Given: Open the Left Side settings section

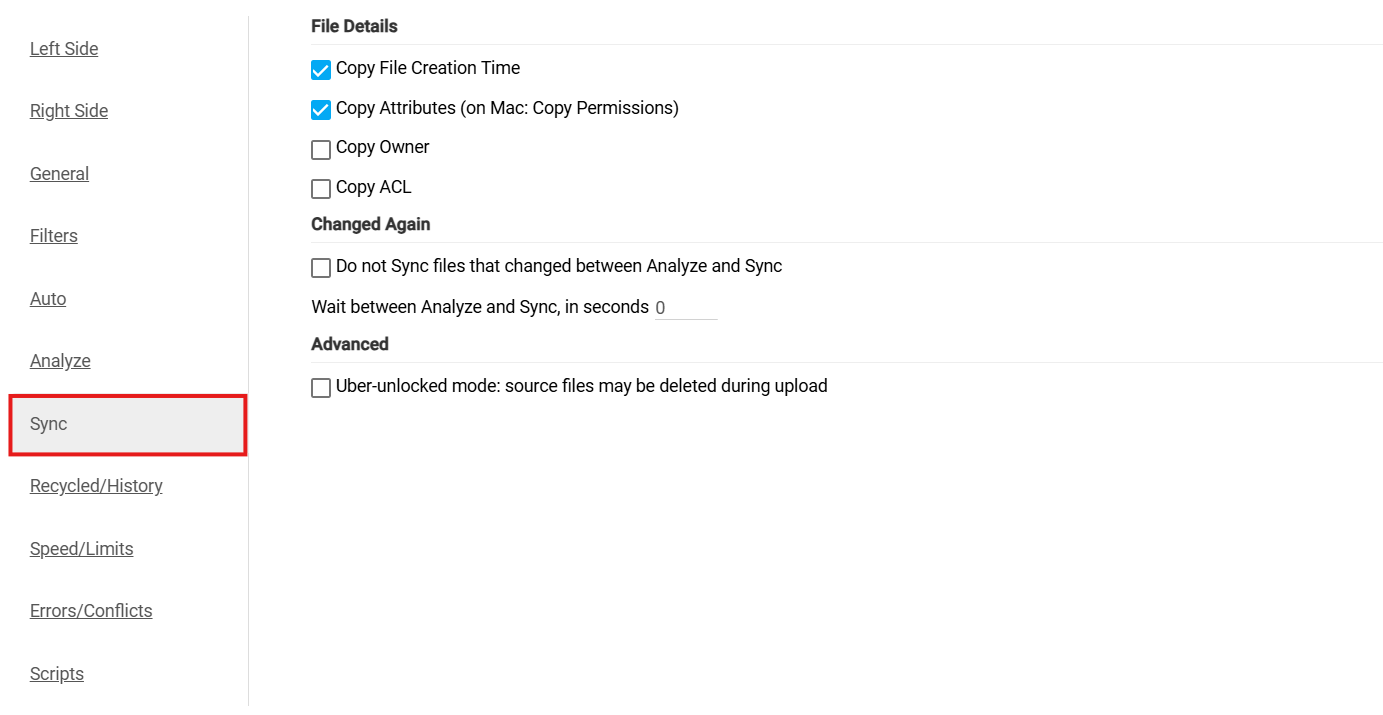Looking at the screenshot, I should [x=64, y=48].
